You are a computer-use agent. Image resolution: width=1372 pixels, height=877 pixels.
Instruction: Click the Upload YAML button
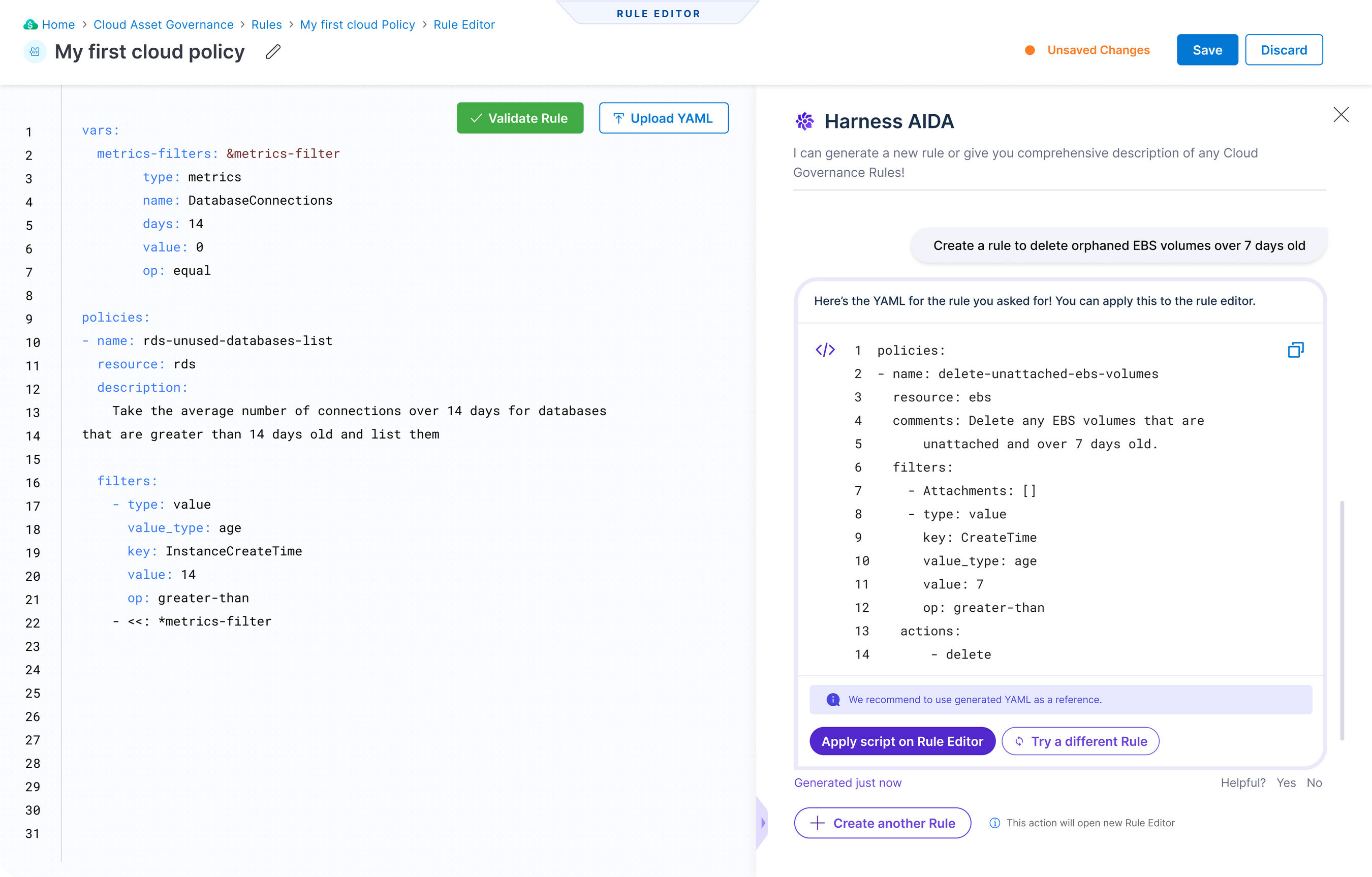coord(663,118)
